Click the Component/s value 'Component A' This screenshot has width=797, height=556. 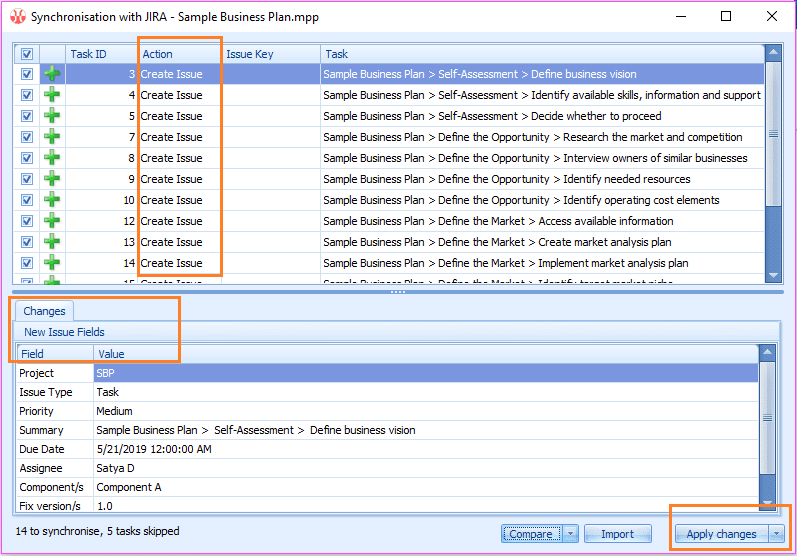click(129, 487)
